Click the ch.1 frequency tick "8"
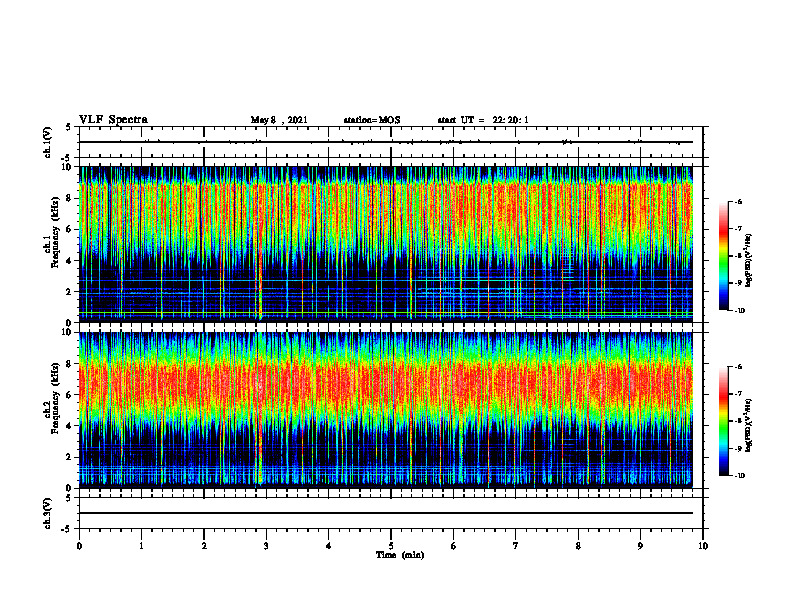This screenshot has width=792, height=612. (70, 198)
